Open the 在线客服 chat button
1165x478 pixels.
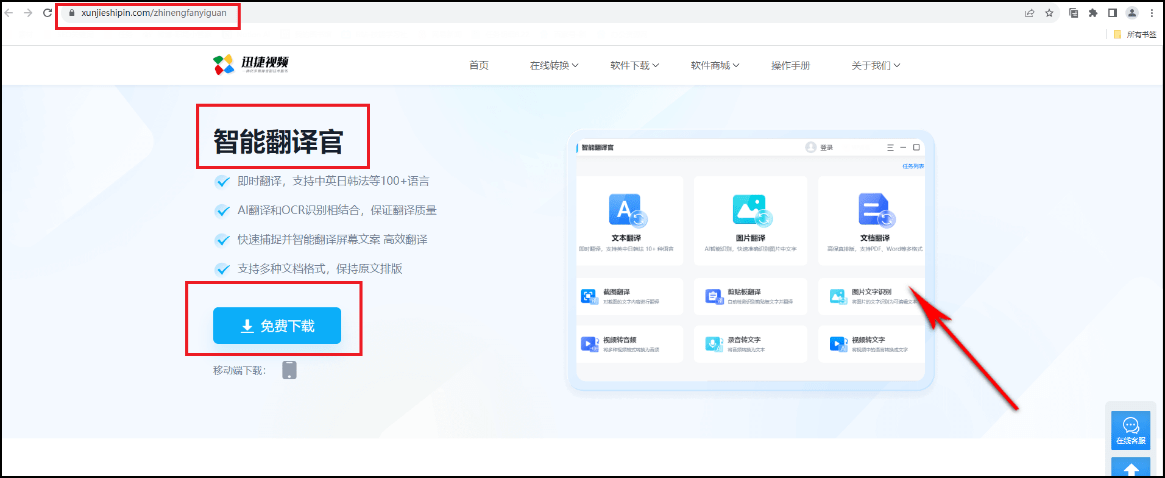tap(1131, 430)
